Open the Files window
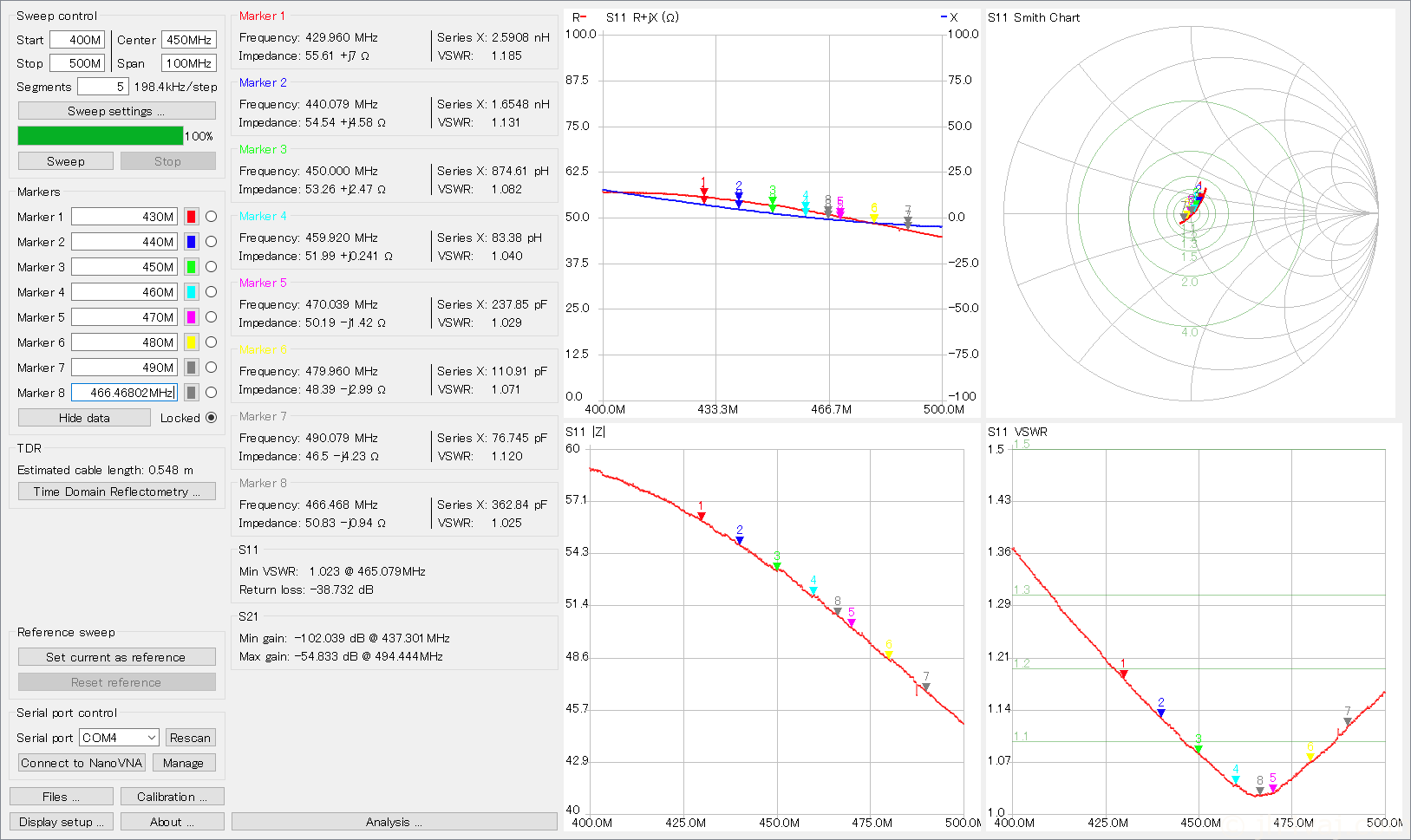 point(61,797)
